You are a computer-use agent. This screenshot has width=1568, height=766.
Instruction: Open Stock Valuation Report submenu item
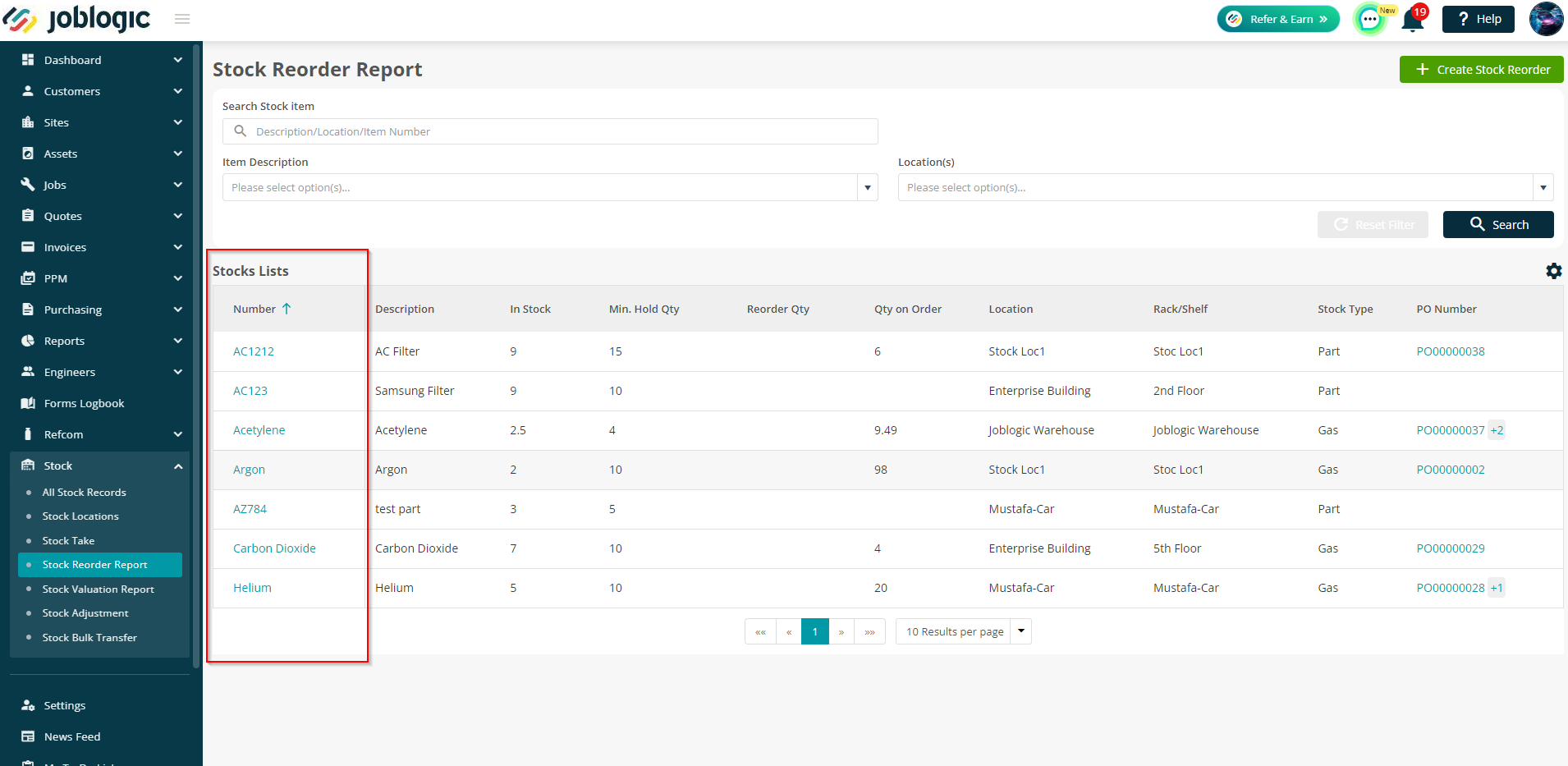[x=99, y=589]
